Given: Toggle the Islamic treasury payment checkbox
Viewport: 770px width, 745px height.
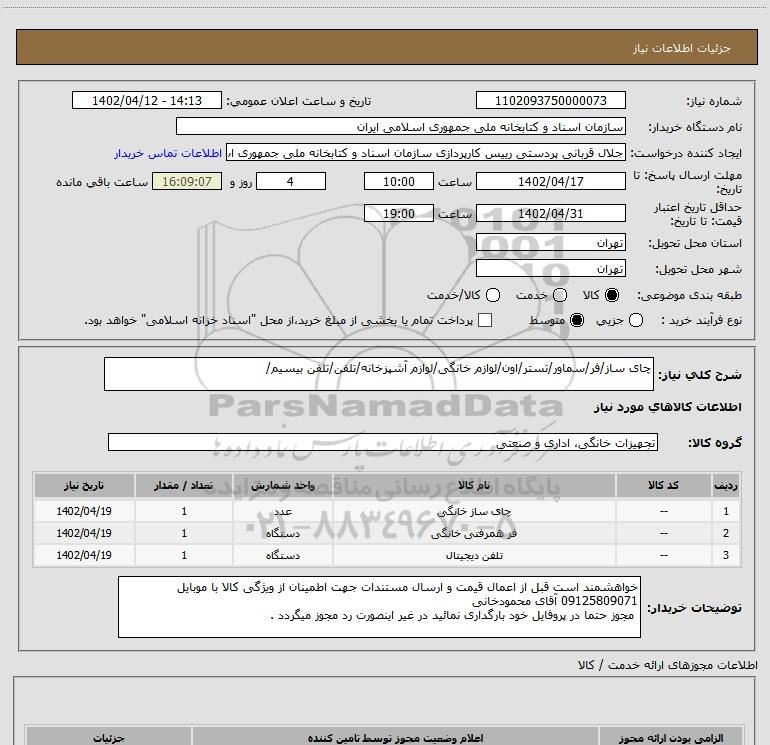Looking at the screenshot, I should click(x=485, y=320).
